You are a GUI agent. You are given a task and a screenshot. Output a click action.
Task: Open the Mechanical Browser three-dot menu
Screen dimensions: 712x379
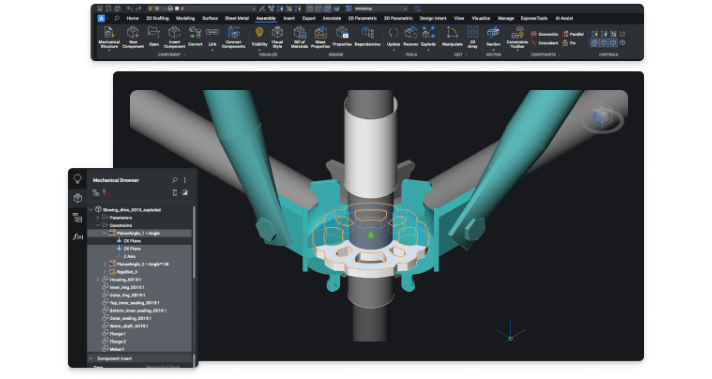pos(185,180)
